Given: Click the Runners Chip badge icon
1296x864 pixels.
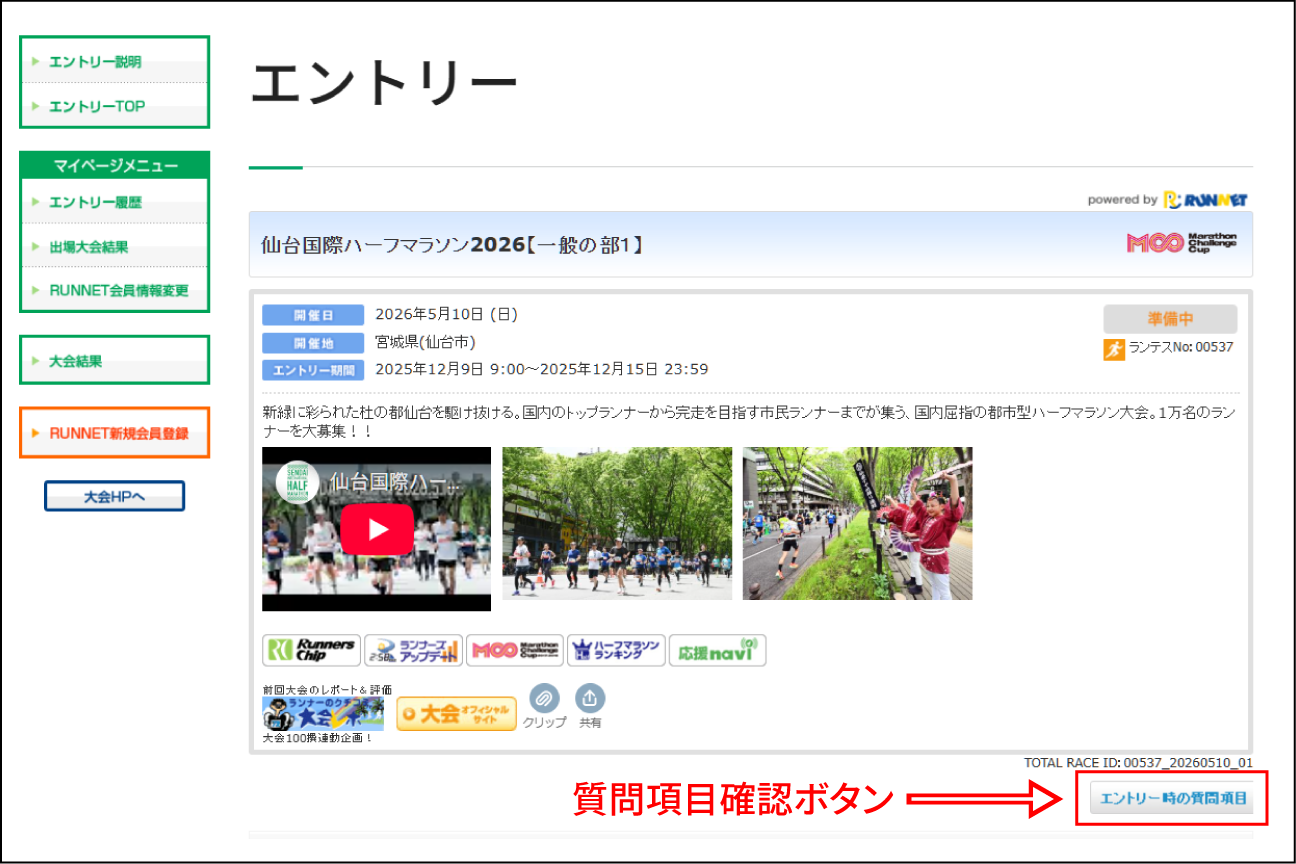Looking at the screenshot, I should 311,650.
